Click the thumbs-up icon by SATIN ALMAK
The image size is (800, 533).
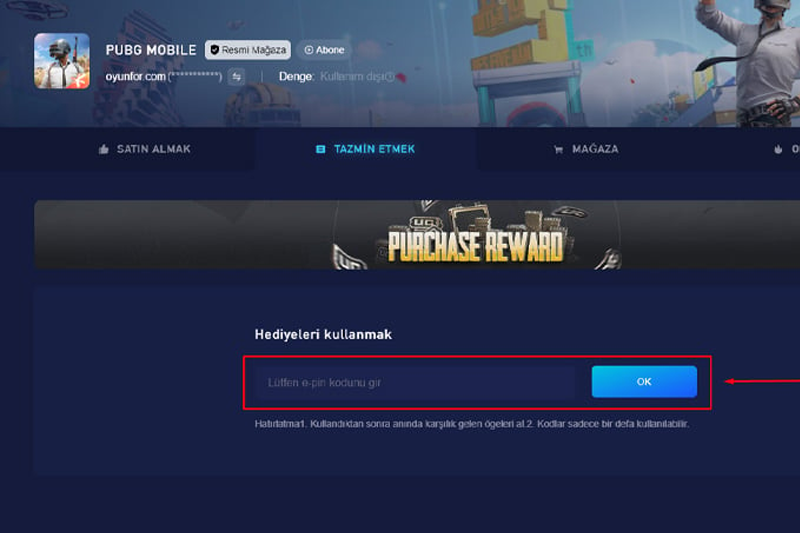coord(104,149)
